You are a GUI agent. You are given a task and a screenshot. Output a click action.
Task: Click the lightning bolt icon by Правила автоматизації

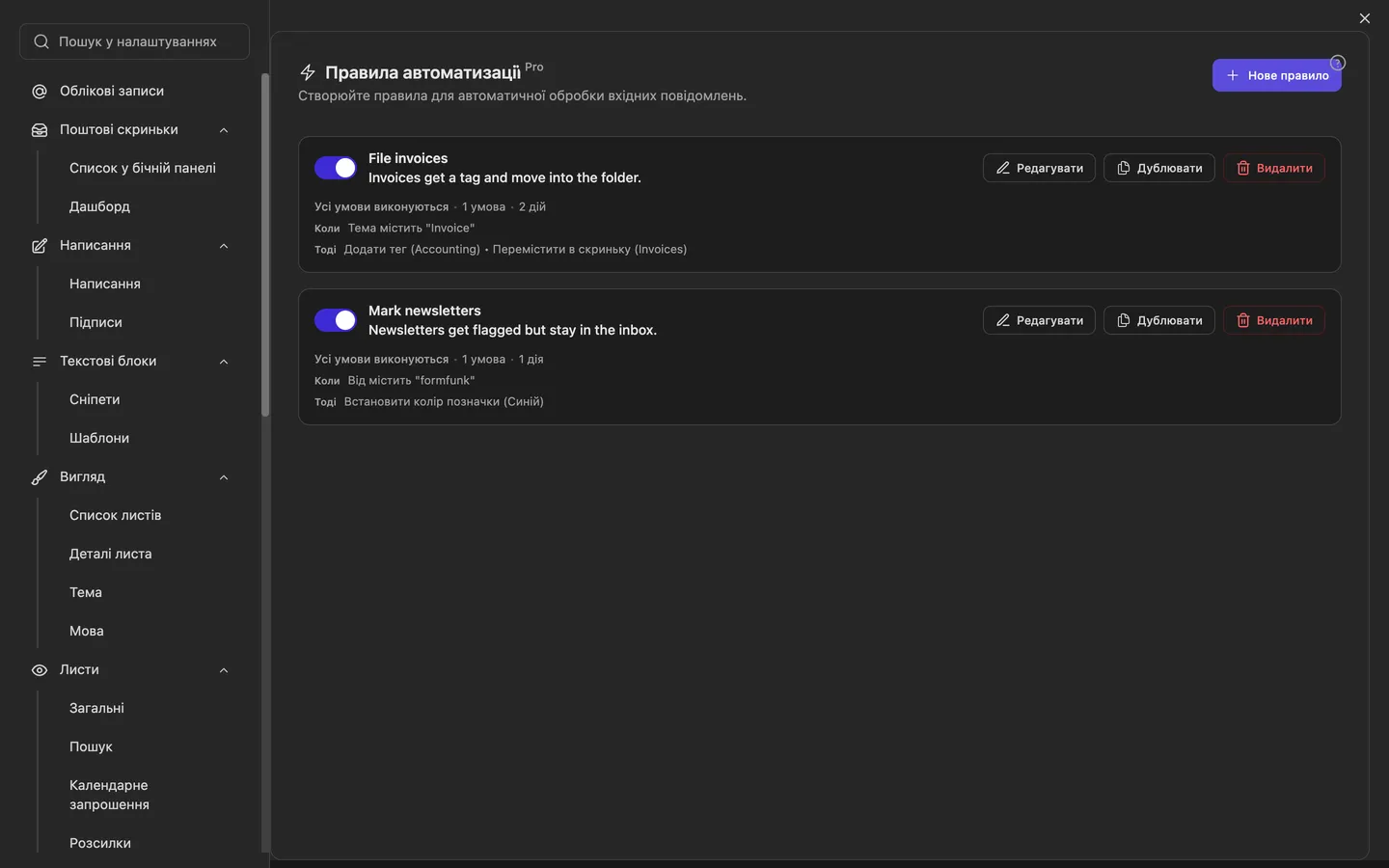click(x=308, y=72)
